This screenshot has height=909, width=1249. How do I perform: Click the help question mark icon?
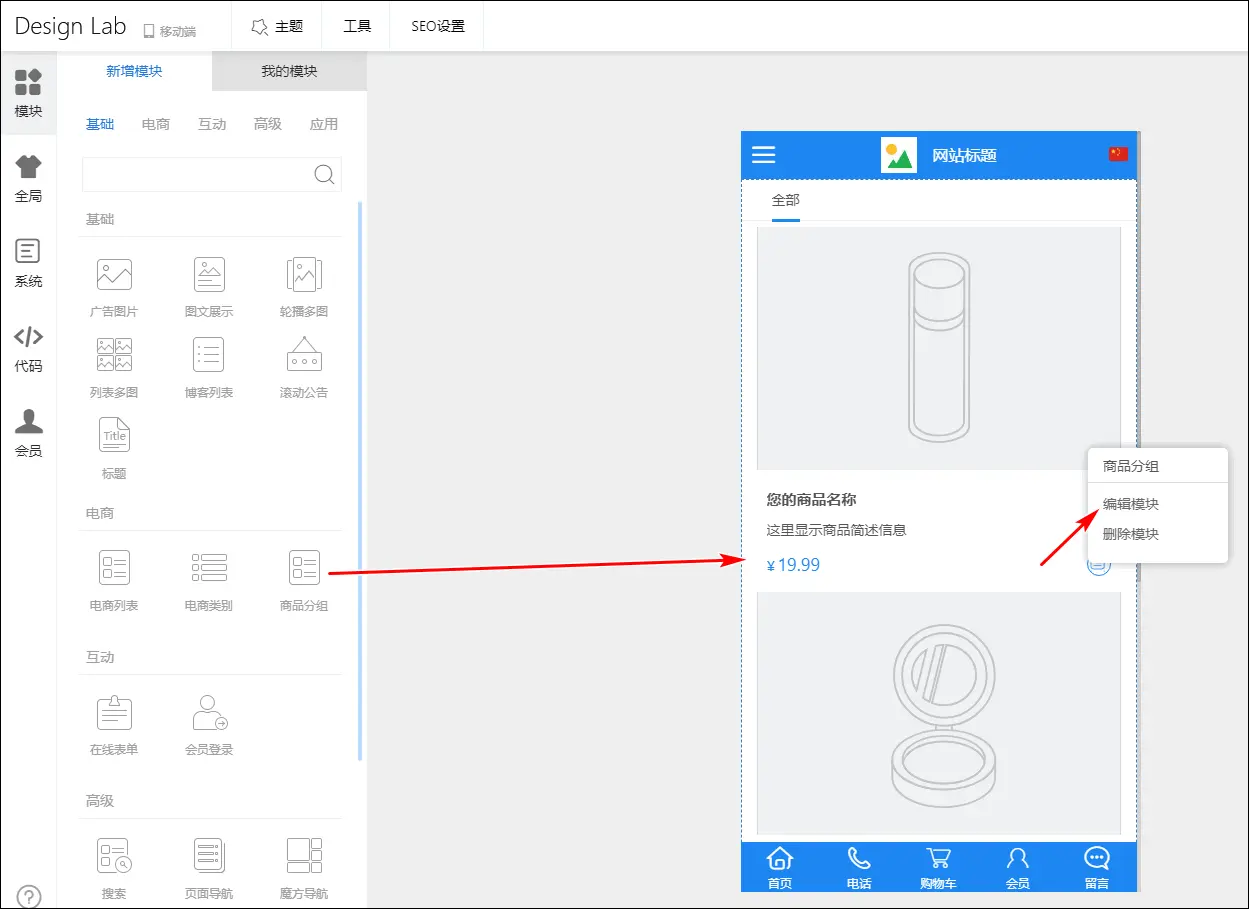30,896
